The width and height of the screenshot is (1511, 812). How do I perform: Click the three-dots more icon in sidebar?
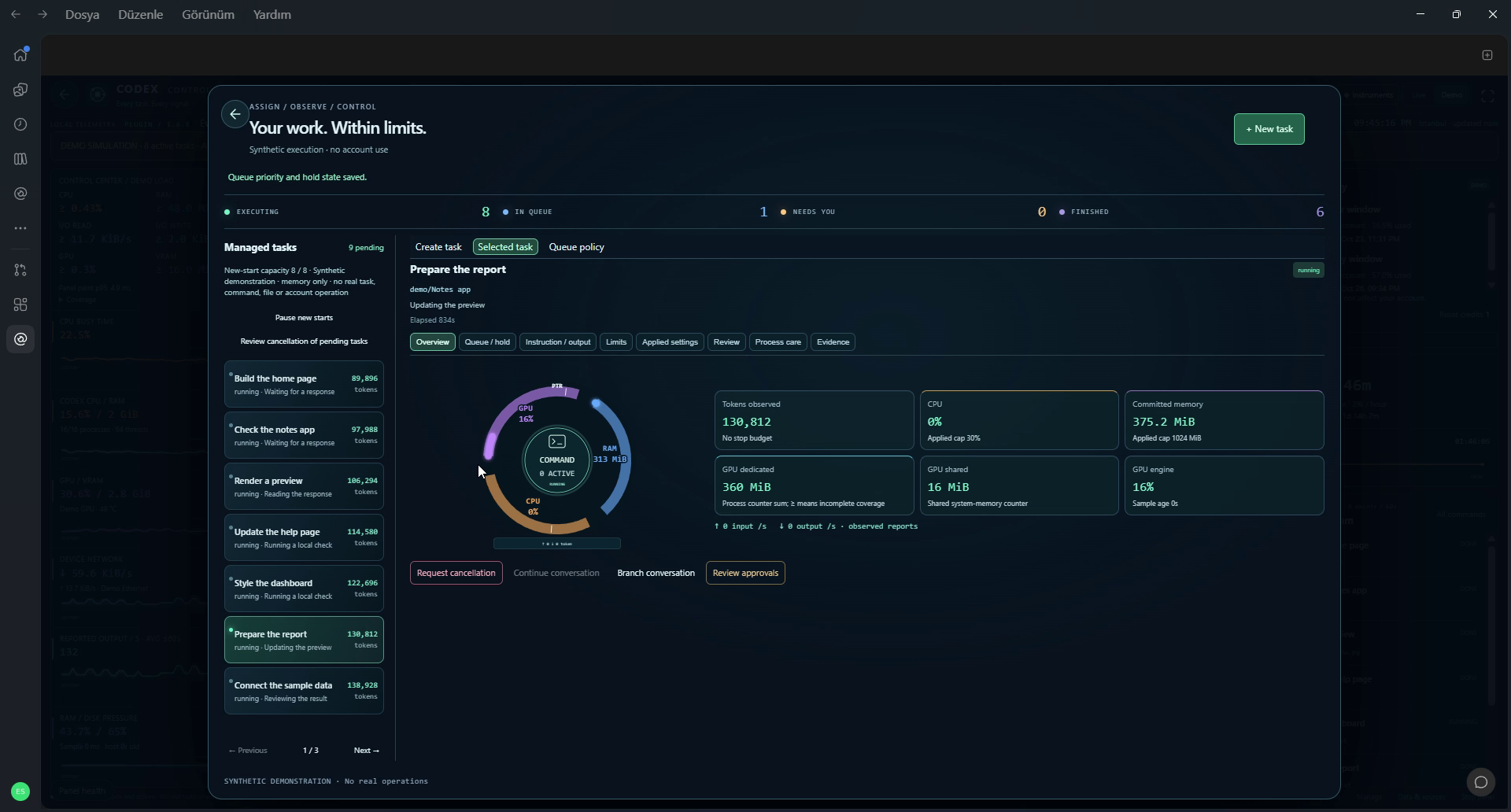(x=20, y=228)
